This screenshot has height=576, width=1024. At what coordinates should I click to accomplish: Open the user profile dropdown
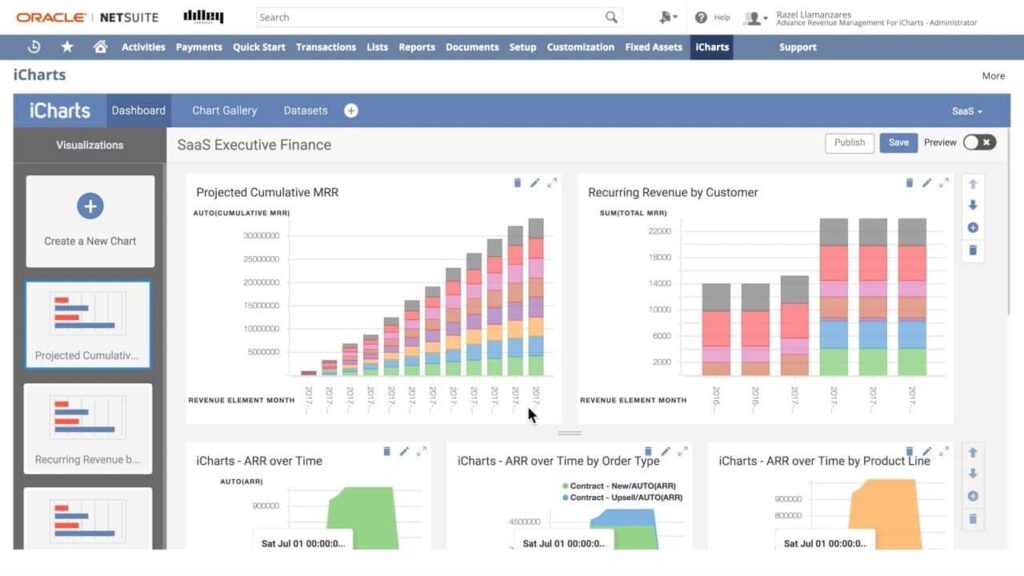click(x=756, y=18)
